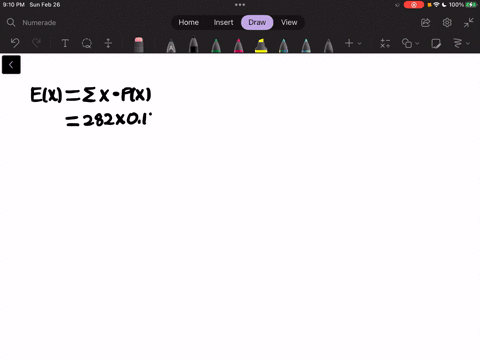Switch to the View tab
Screen dimensions: 480x360
(x=289, y=22)
